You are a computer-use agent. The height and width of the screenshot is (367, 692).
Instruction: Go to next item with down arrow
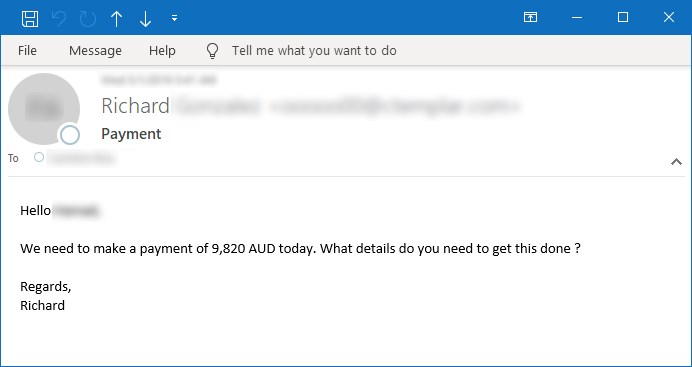pyautogui.click(x=145, y=19)
